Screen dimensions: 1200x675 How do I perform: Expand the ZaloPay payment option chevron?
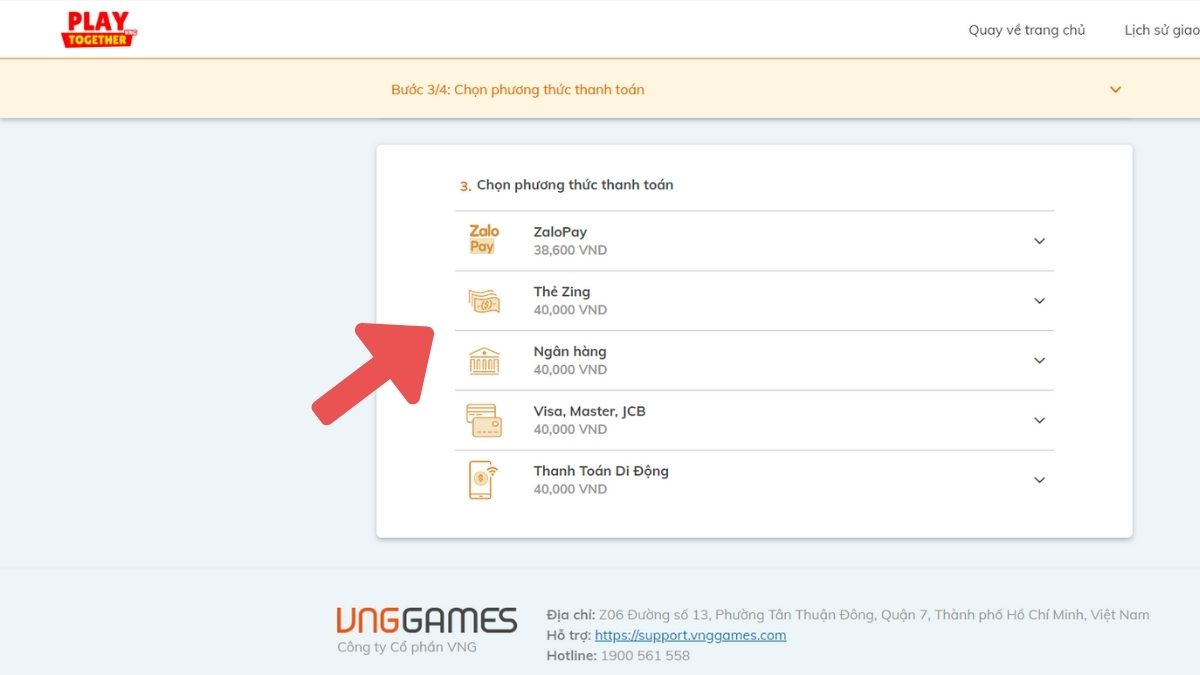[1039, 241]
